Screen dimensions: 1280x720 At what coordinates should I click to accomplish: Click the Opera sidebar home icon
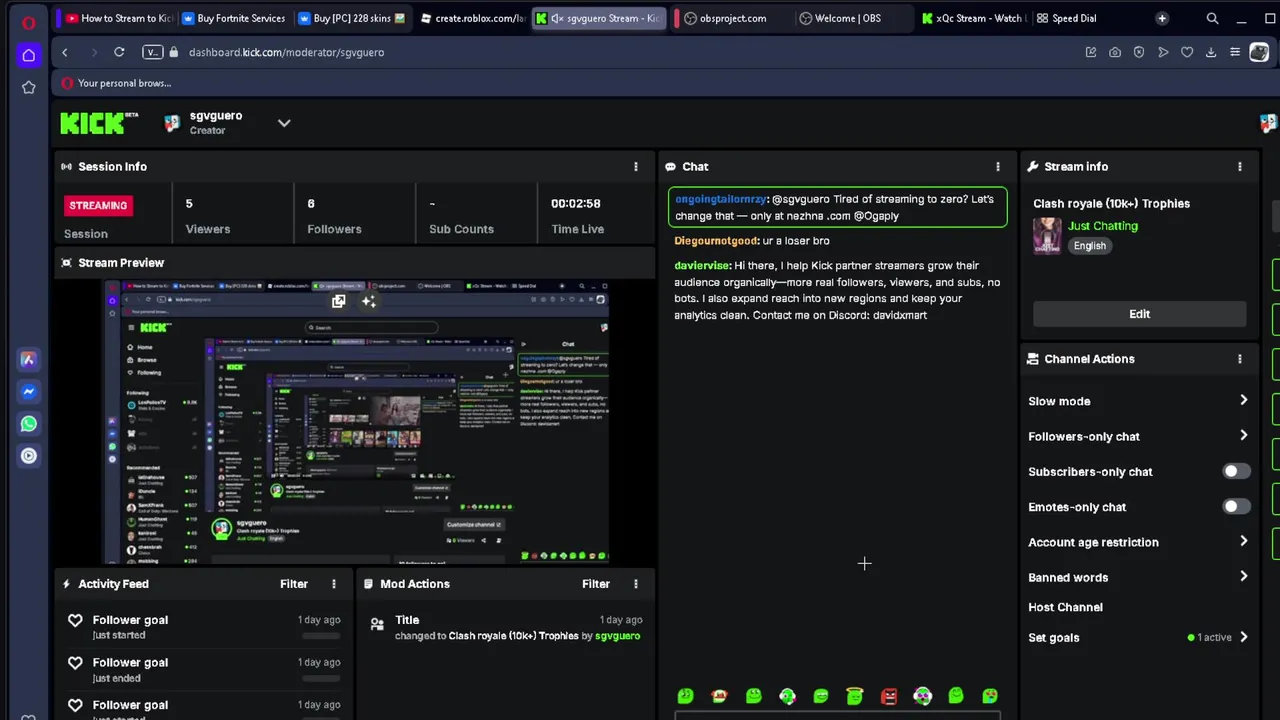click(x=28, y=55)
